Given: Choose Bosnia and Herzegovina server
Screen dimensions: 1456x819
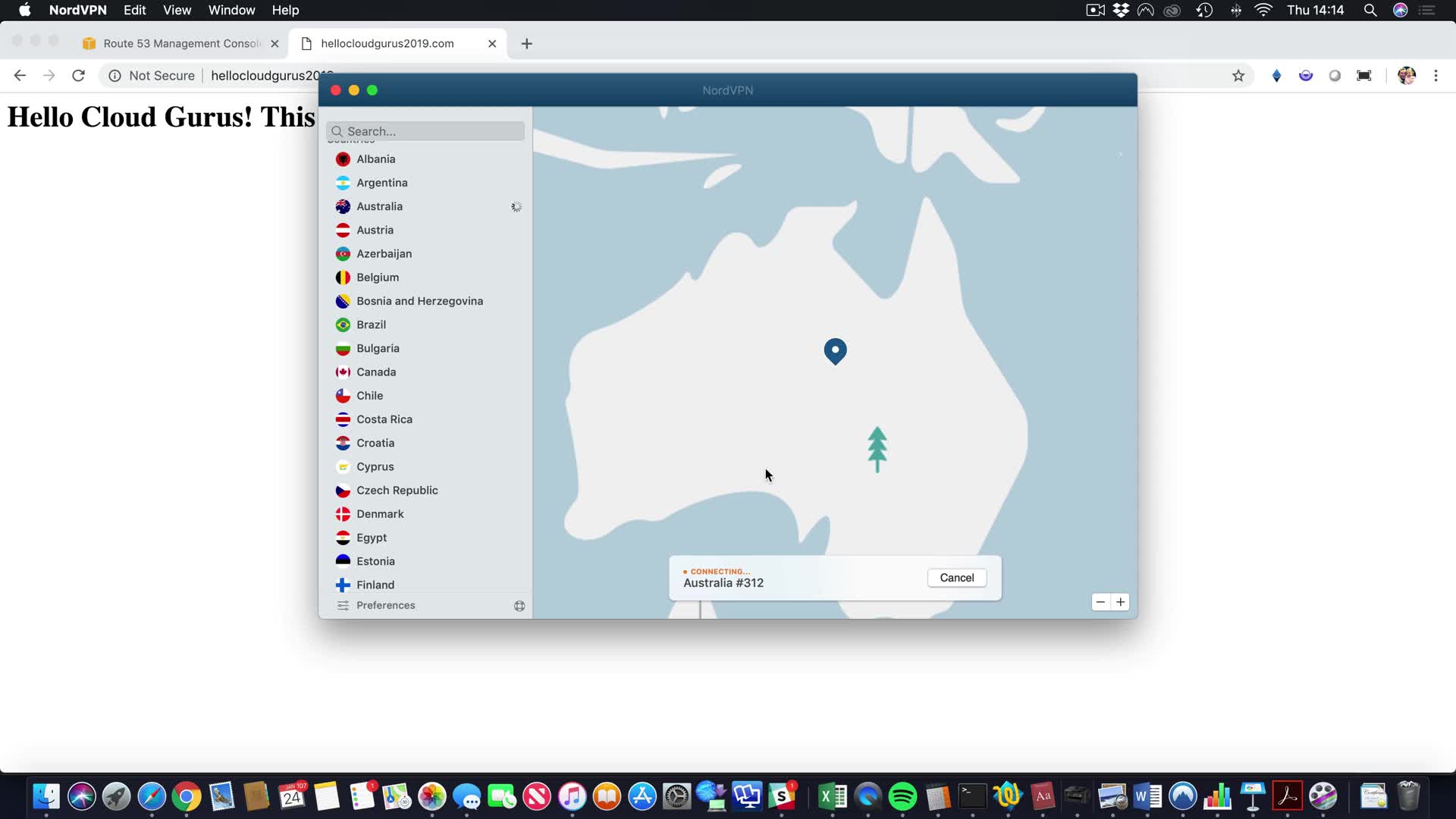Looking at the screenshot, I should click(x=419, y=301).
